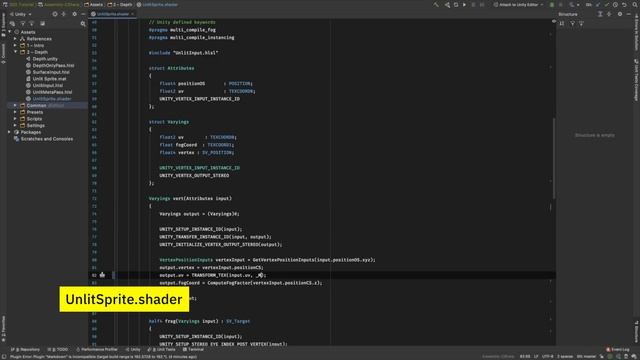The width and height of the screenshot is (640, 360).
Task: Click UnlitSprite.shader breadcrumb
Action: coord(157,5)
